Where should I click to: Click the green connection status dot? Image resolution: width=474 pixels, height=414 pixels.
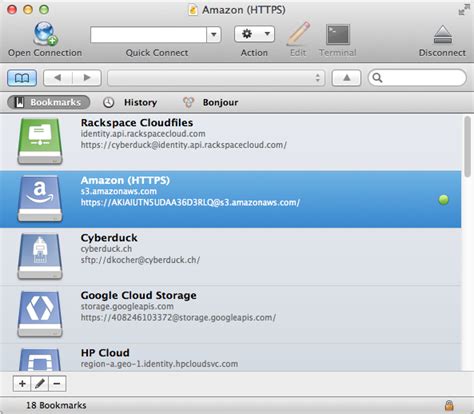coord(444,200)
